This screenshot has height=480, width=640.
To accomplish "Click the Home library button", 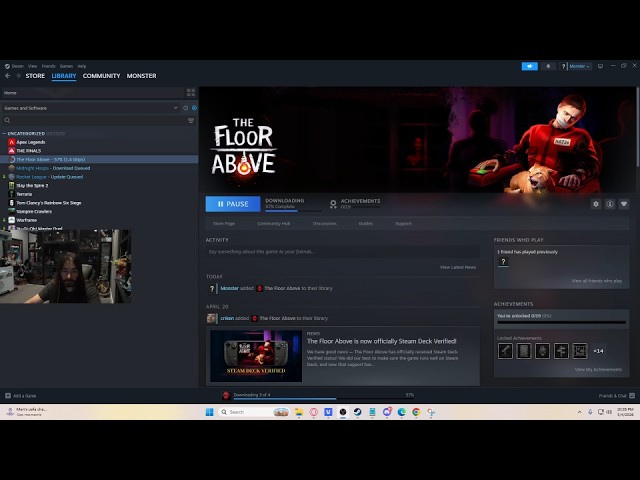I will coord(92,93).
